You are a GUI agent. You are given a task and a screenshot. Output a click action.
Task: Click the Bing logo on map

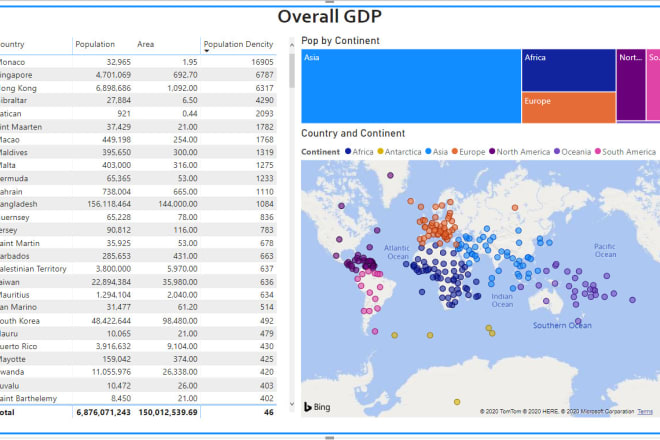[x=317, y=407]
